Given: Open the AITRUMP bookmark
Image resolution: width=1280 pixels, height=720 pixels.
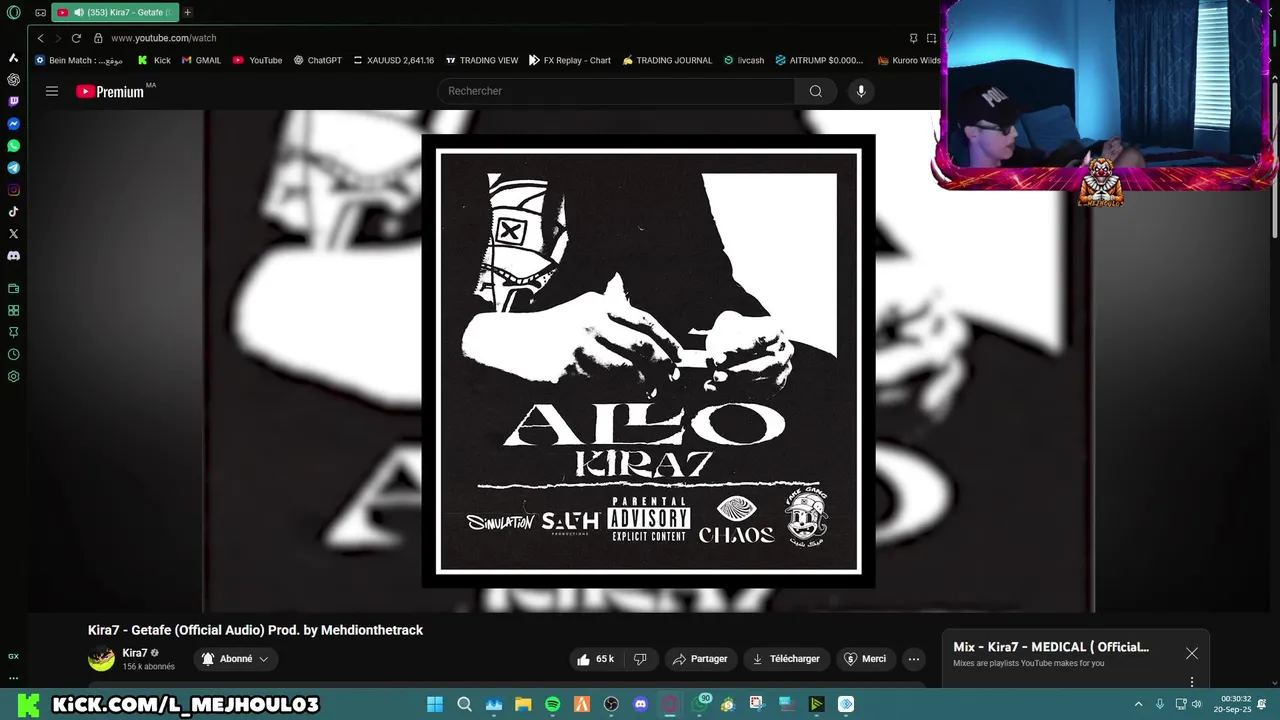Looking at the screenshot, I should [x=819, y=60].
